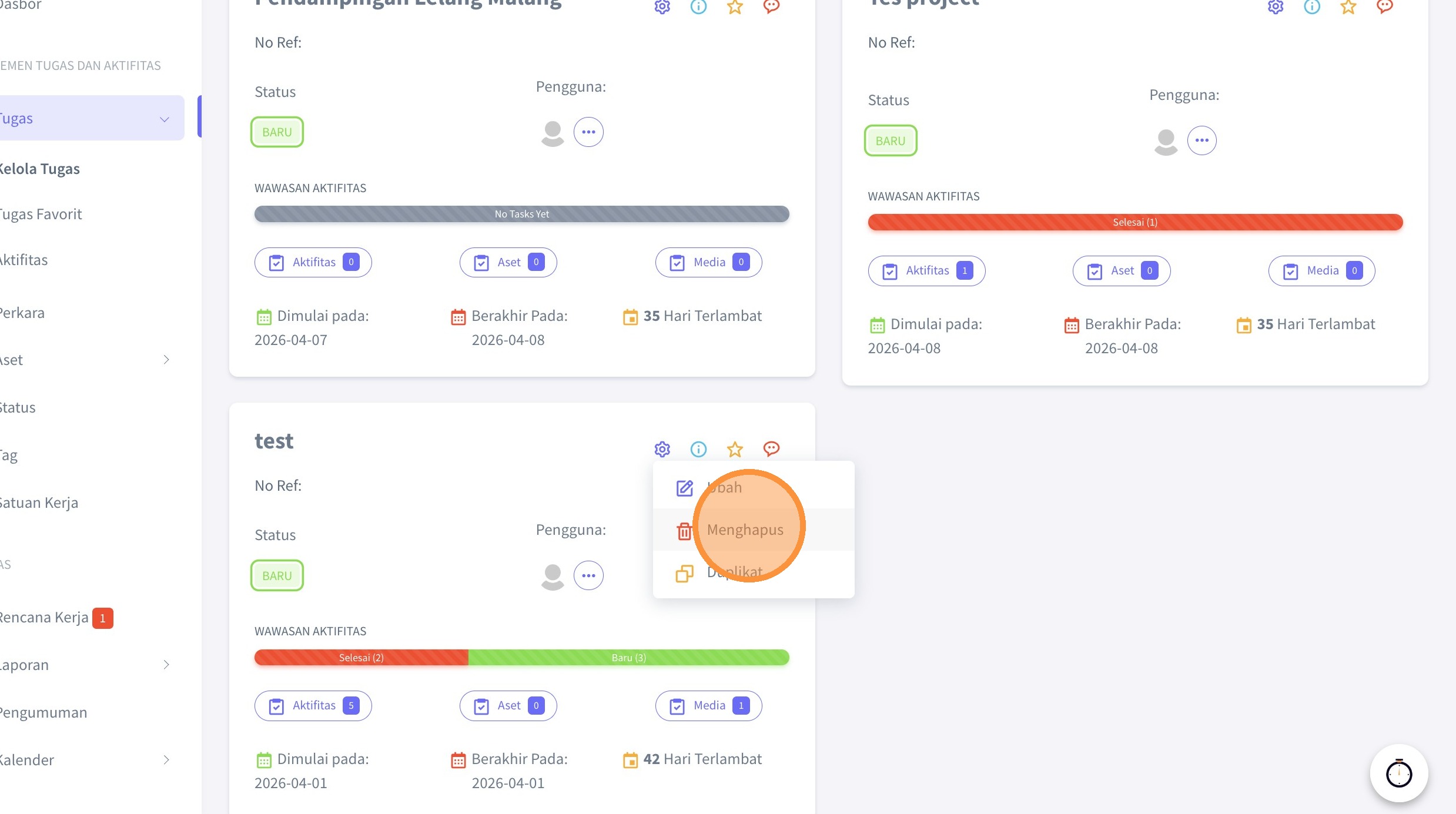Expand the Laporan sidebar submenu

pos(166,665)
